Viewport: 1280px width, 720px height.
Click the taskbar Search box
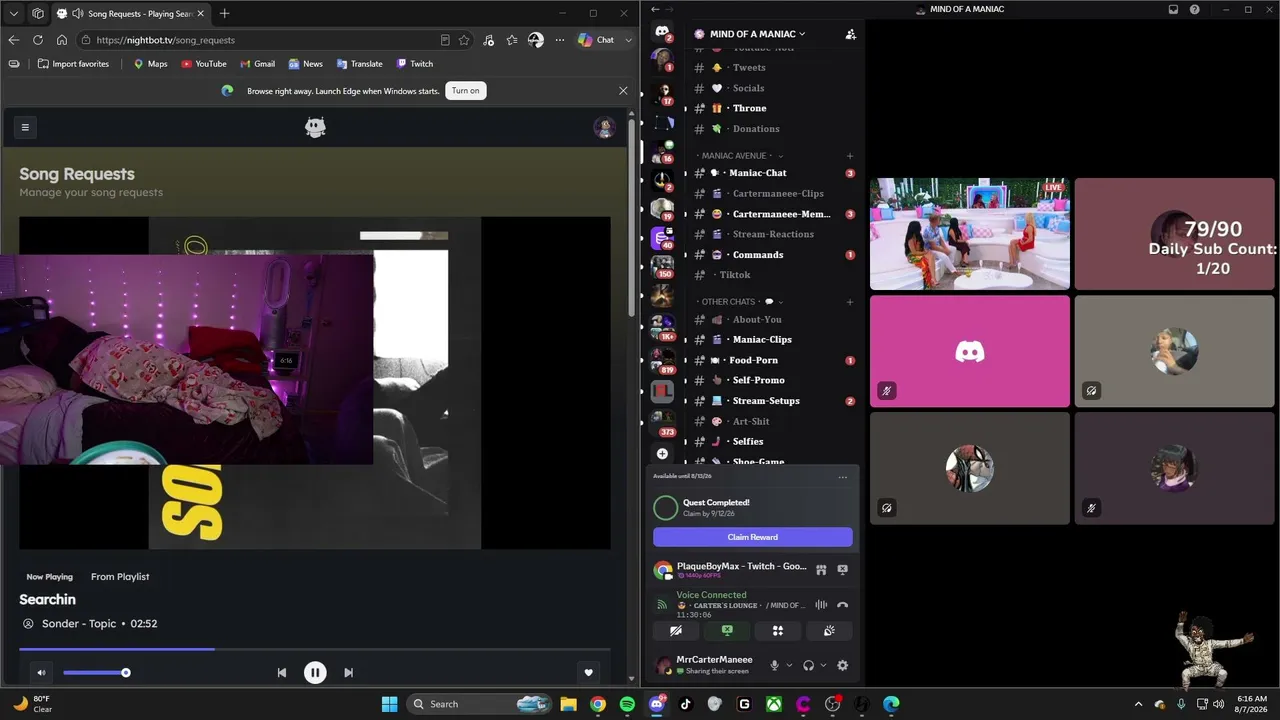click(x=480, y=704)
